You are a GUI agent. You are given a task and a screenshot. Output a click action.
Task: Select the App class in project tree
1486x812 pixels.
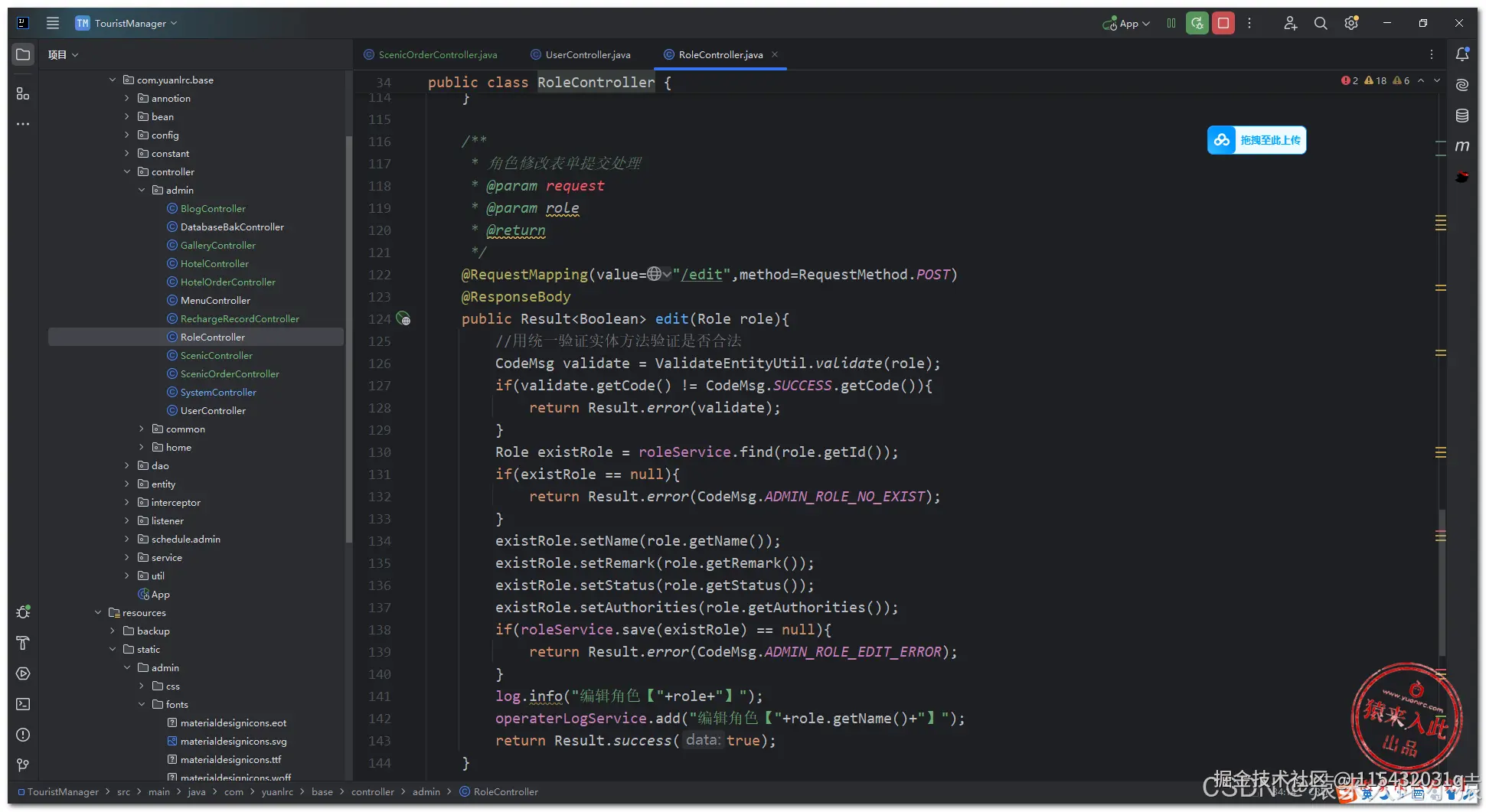click(153, 594)
